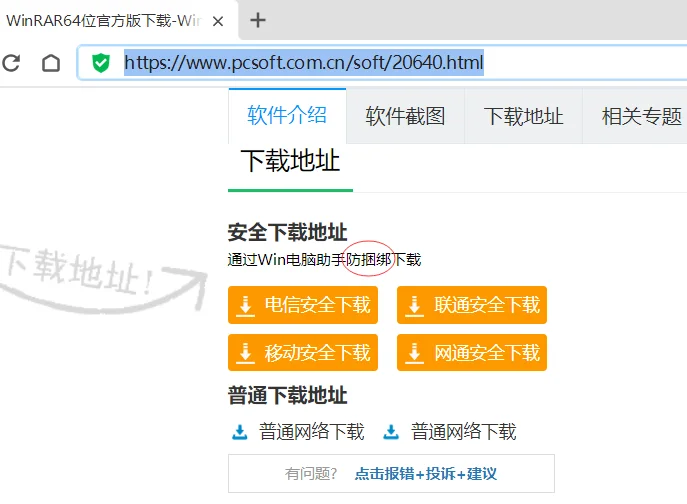The height and width of the screenshot is (504, 687).
Task: Click the 通过Win电脑助手防捆绑下载 text
Action: coord(324,260)
